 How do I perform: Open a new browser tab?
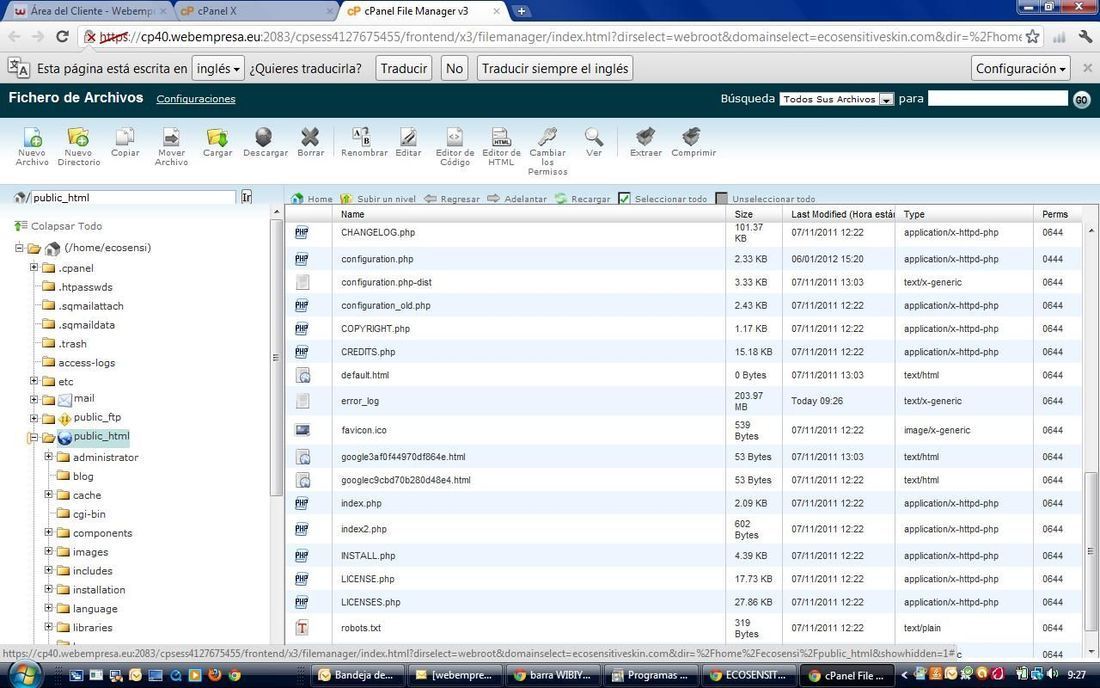(521, 11)
